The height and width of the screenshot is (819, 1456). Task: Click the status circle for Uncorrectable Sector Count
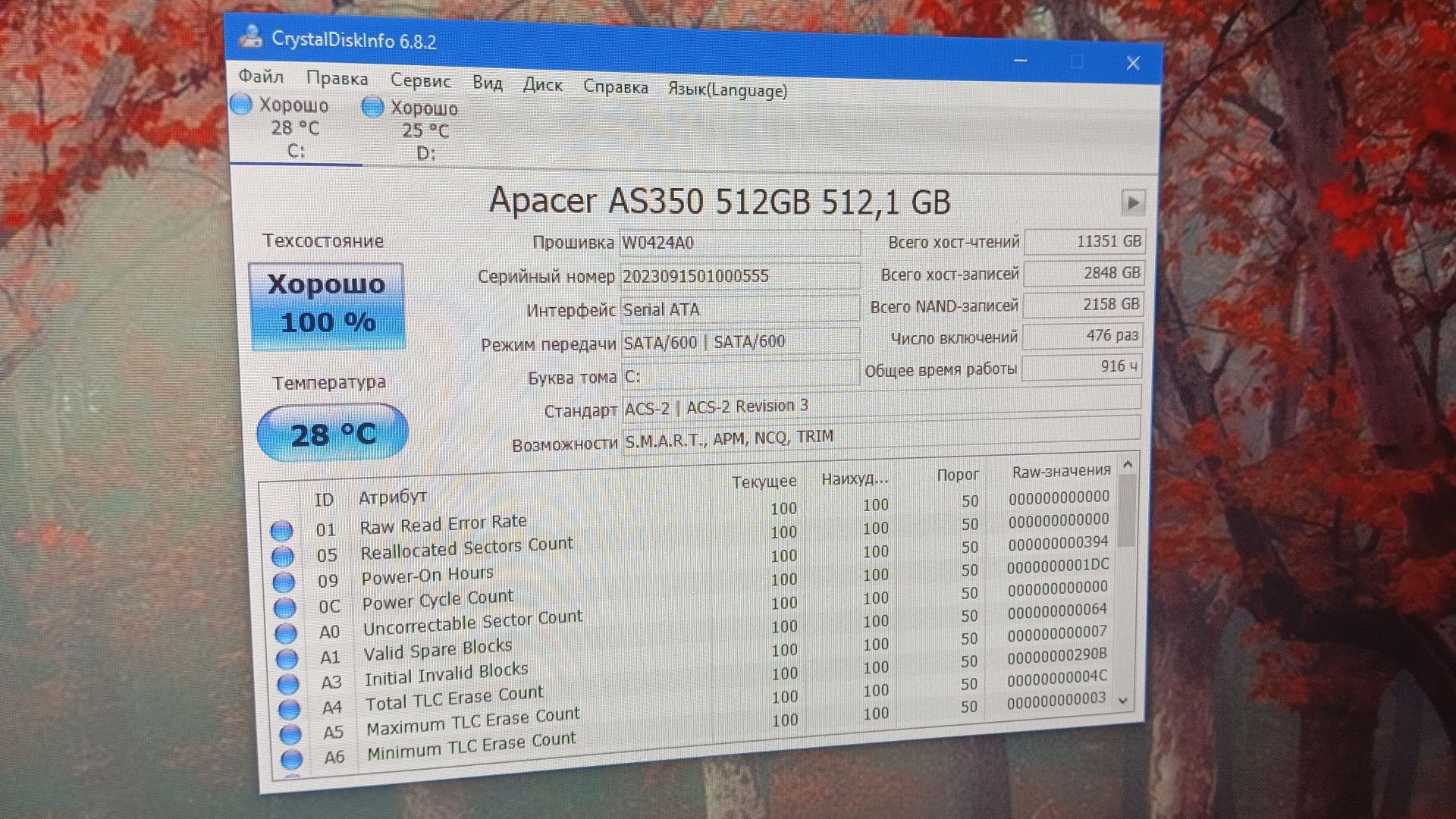tap(286, 633)
